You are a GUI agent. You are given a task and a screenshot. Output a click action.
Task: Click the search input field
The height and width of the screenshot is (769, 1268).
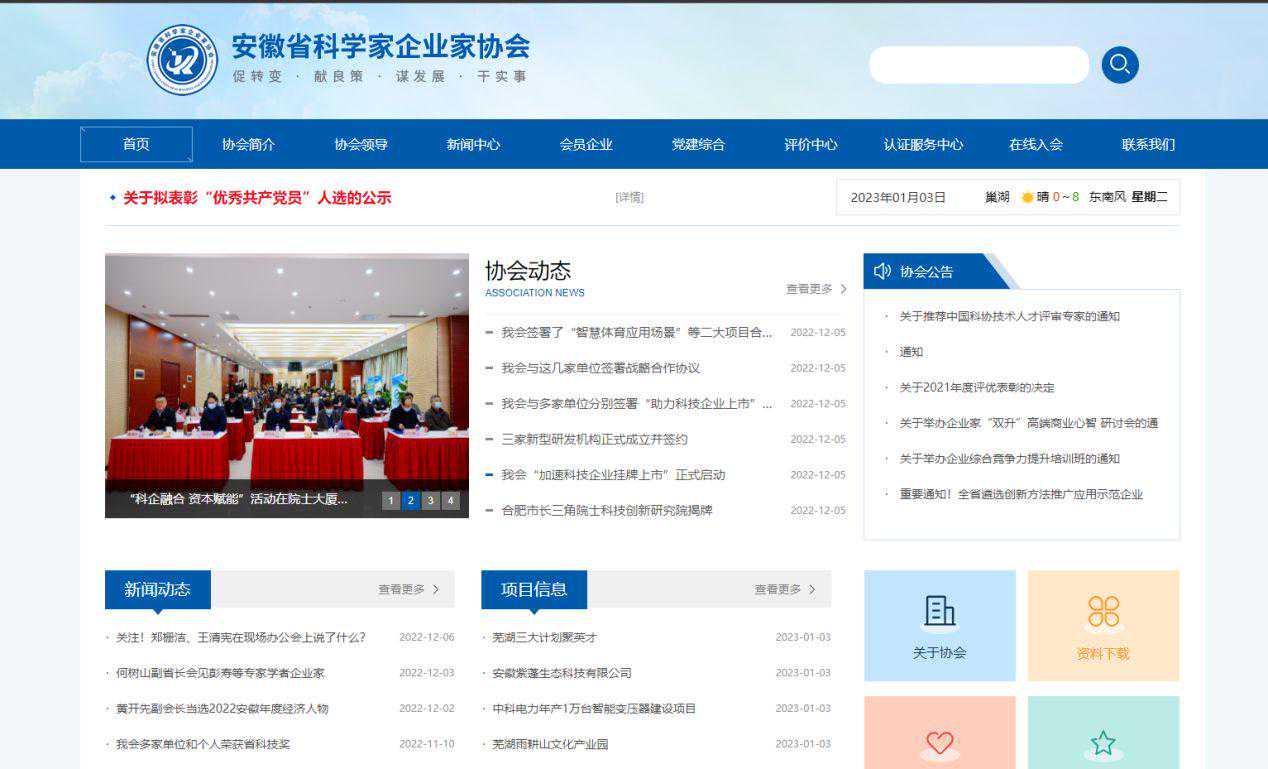tap(978, 65)
